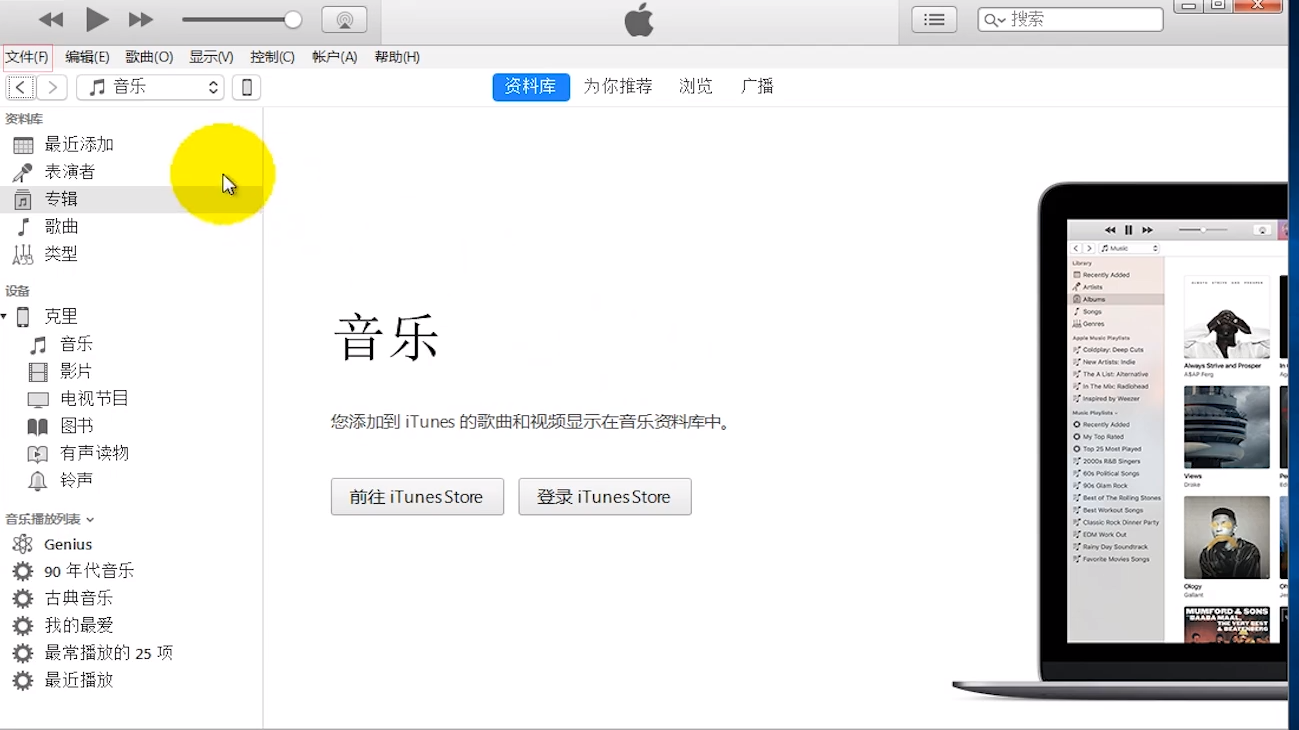Screen dimensions: 1299x730
Task: Click the fast forward next track button
Action: tap(141, 20)
